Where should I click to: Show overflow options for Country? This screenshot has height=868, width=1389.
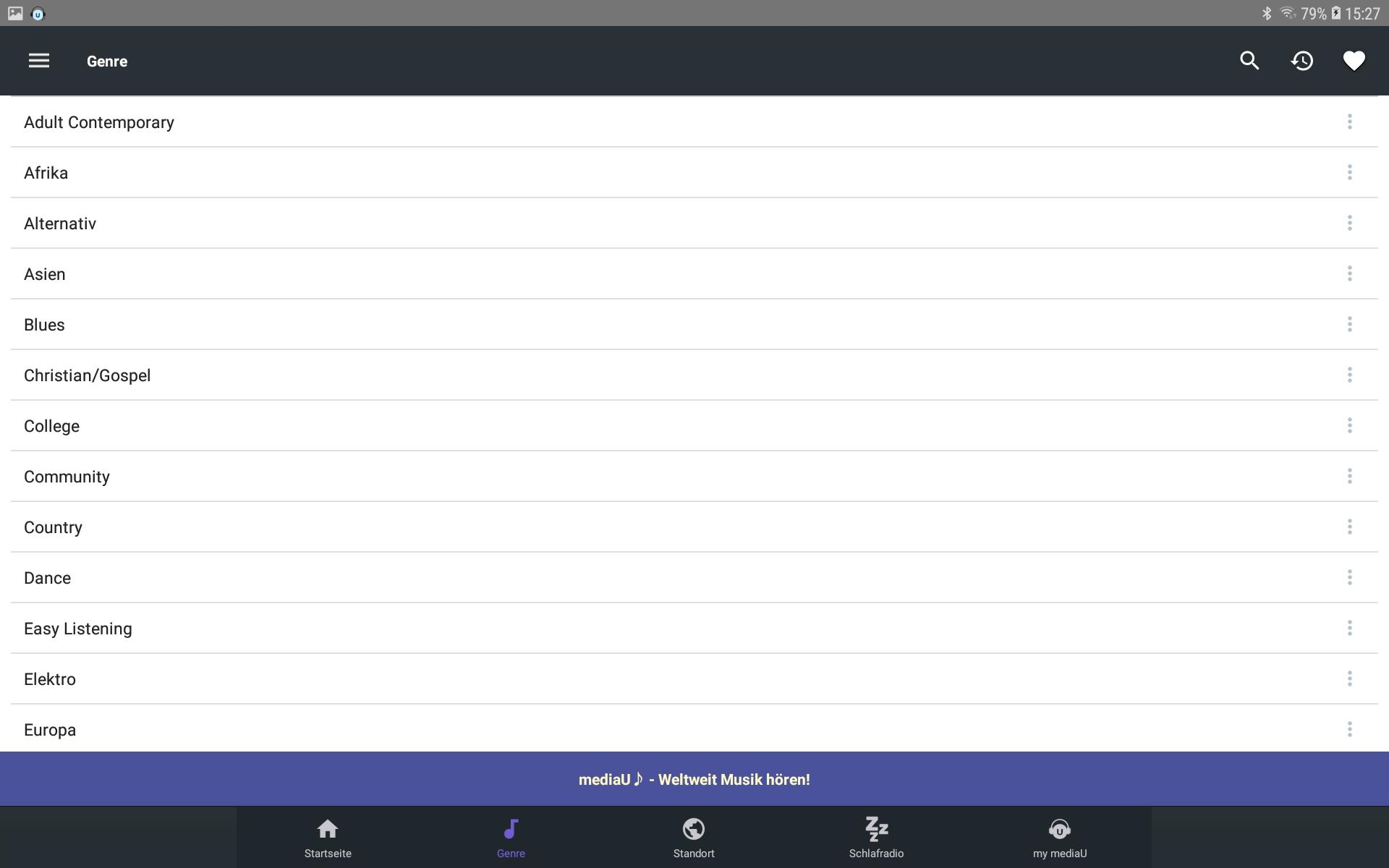[1349, 527]
